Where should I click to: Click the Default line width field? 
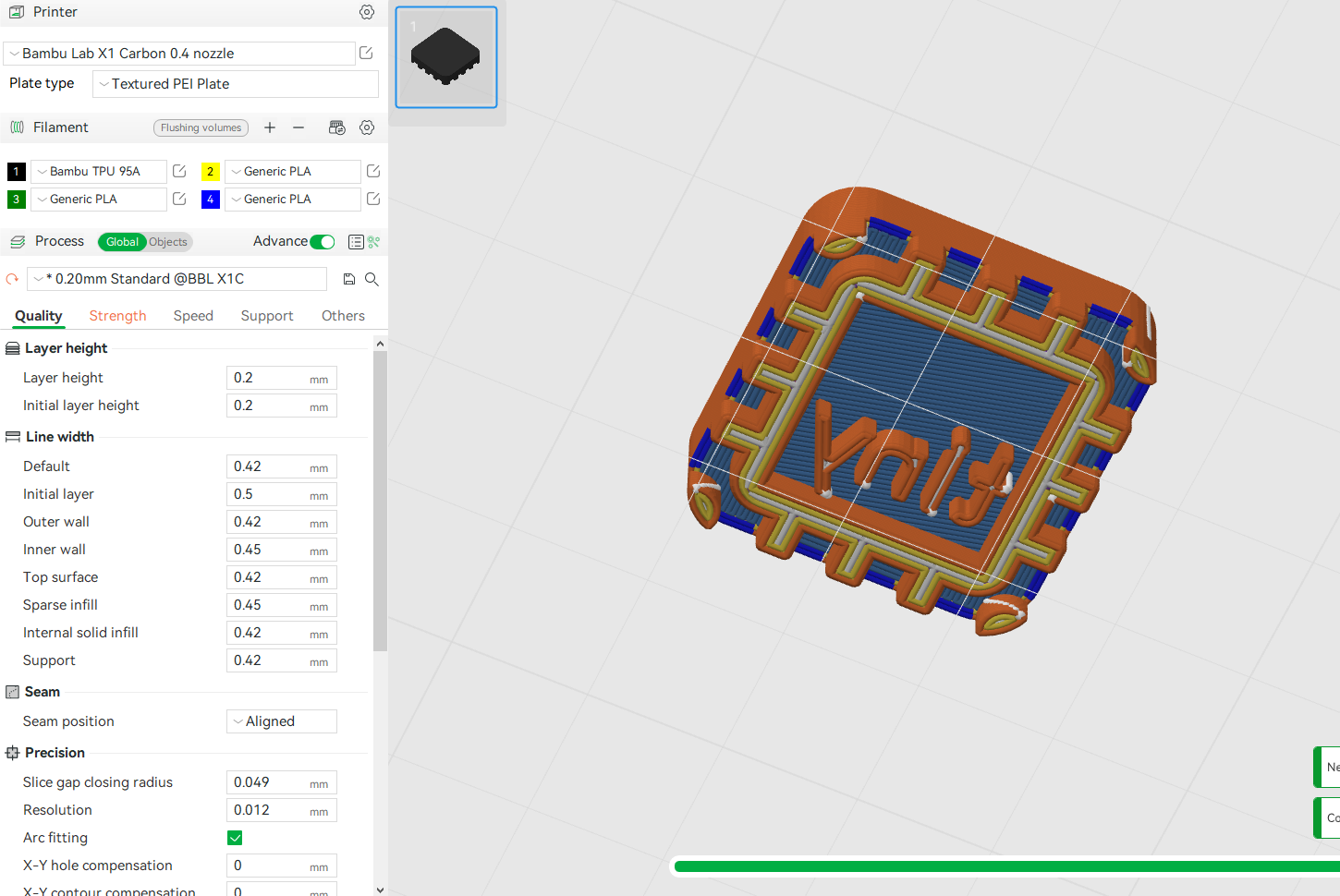[282, 466]
